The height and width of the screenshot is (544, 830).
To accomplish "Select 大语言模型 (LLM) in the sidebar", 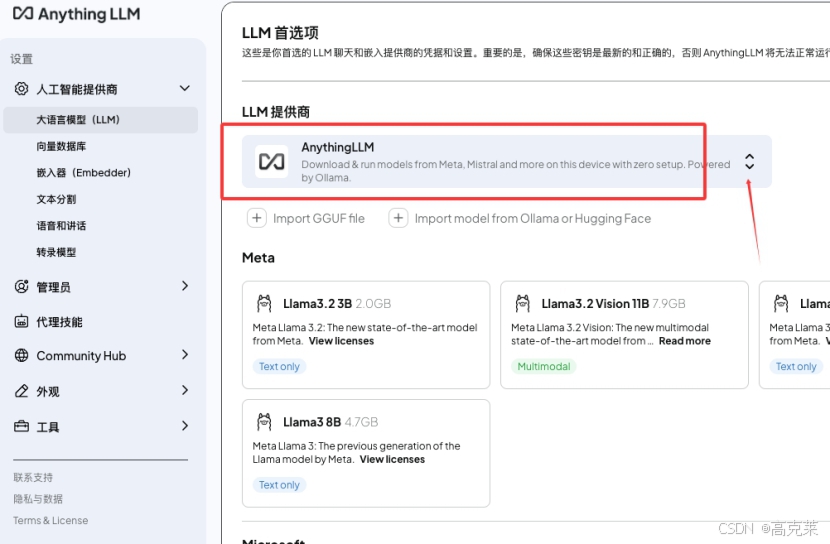I will tap(101, 120).
